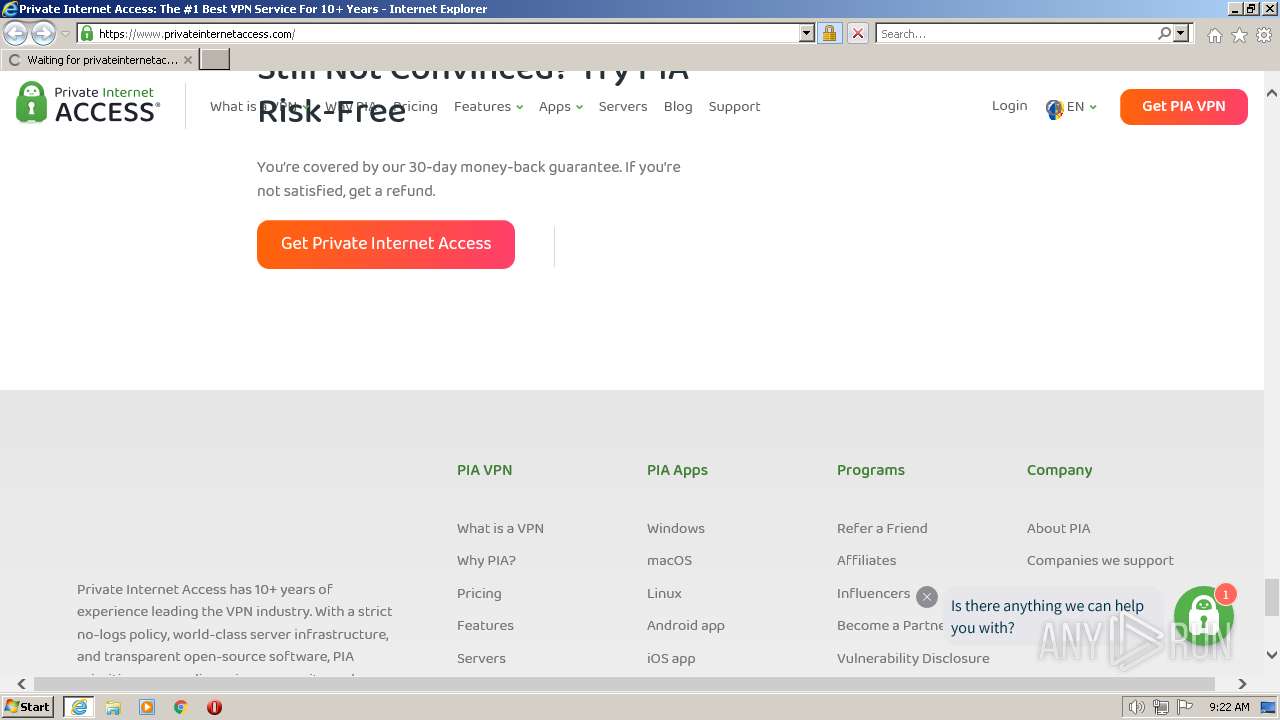
Task: Open the PIA chat widget icon
Action: point(1204,616)
